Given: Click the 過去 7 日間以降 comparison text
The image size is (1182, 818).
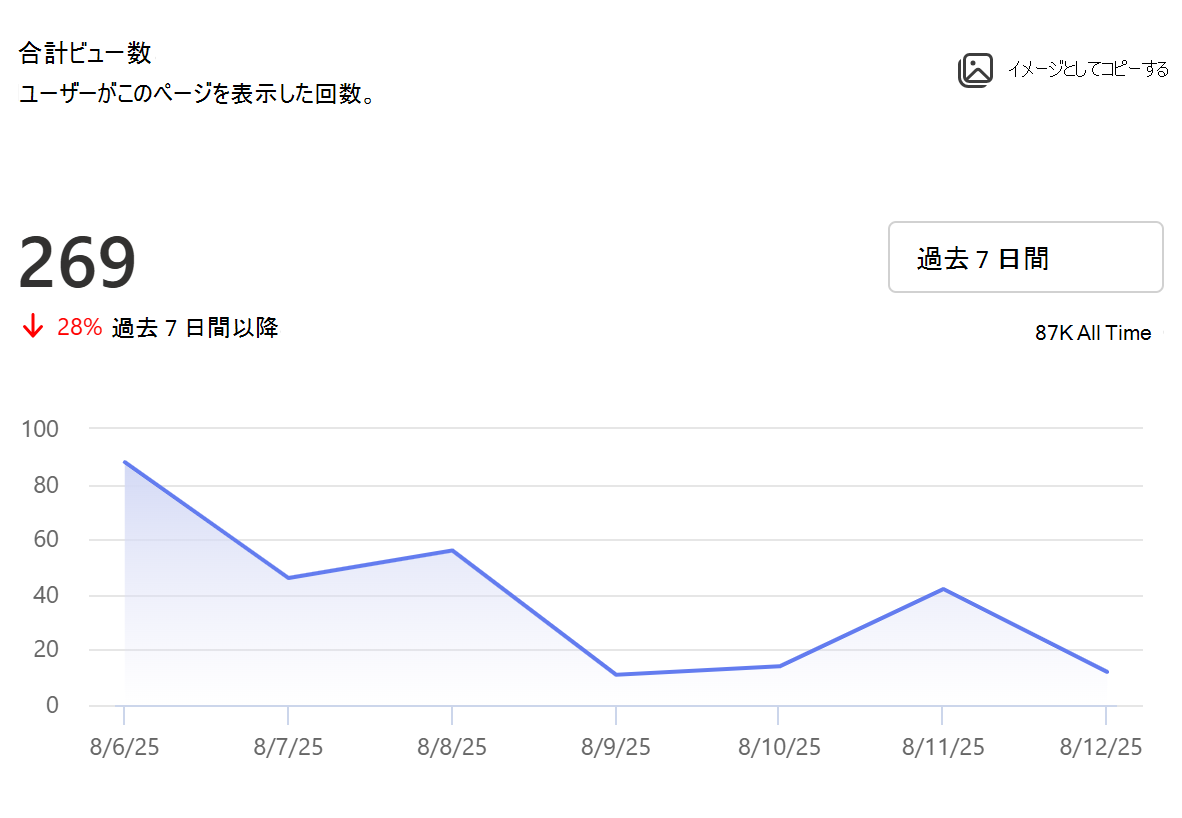Looking at the screenshot, I should [x=195, y=327].
